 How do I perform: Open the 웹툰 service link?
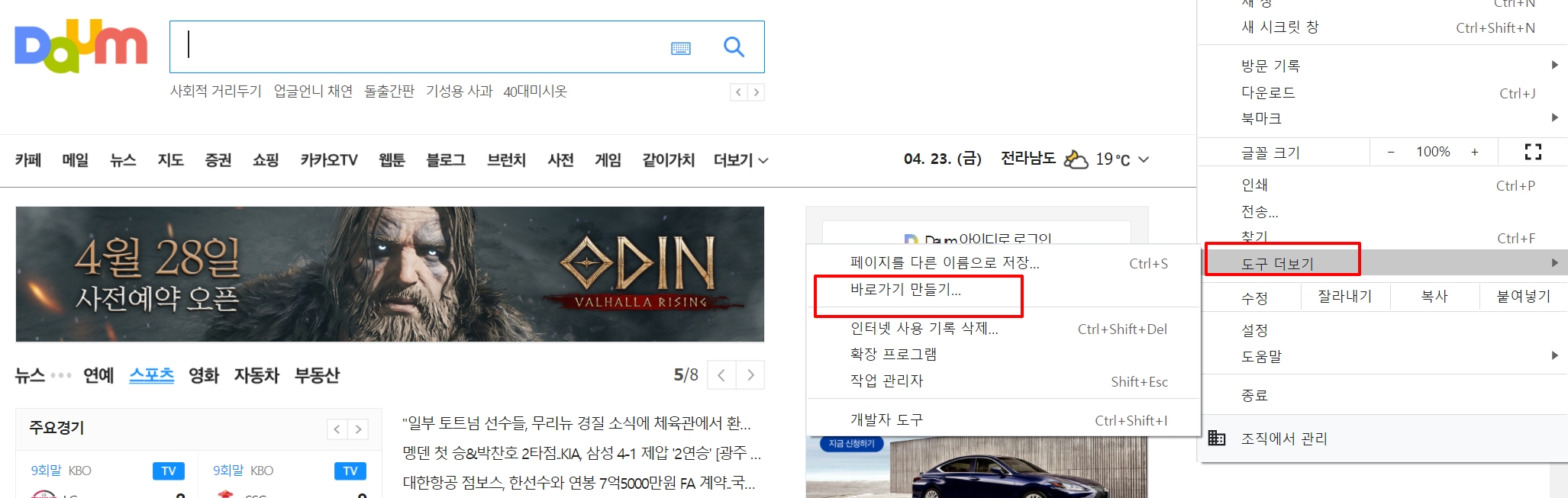pyautogui.click(x=392, y=160)
